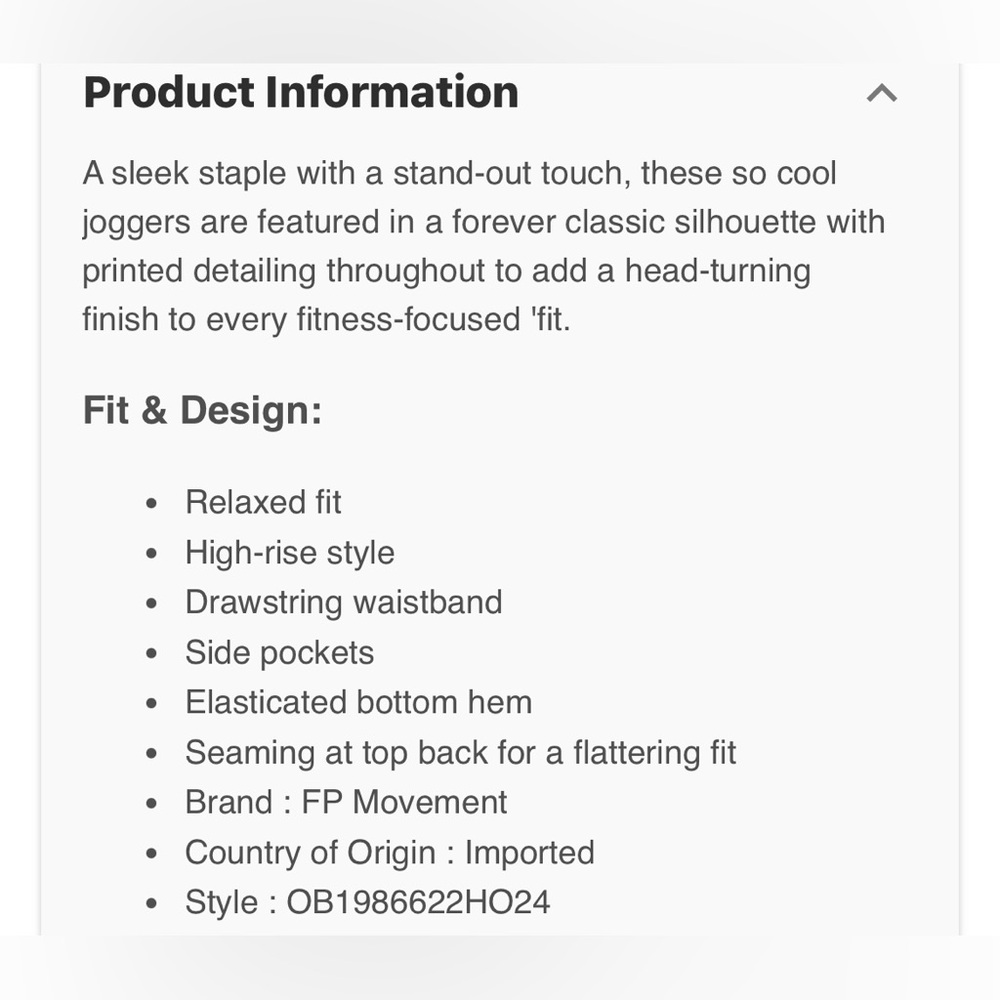Viewport: 1000px width, 1000px height.
Task: Click the Drawstring waistband bullet text
Action: pyautogui.click(x=344, y=602)
